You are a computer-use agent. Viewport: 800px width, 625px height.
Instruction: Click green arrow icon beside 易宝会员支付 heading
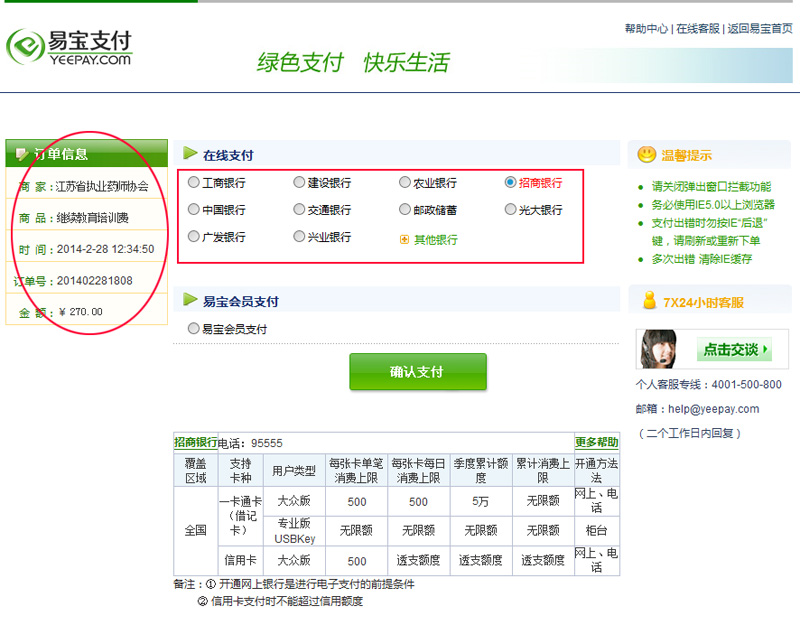pos(190,299)
